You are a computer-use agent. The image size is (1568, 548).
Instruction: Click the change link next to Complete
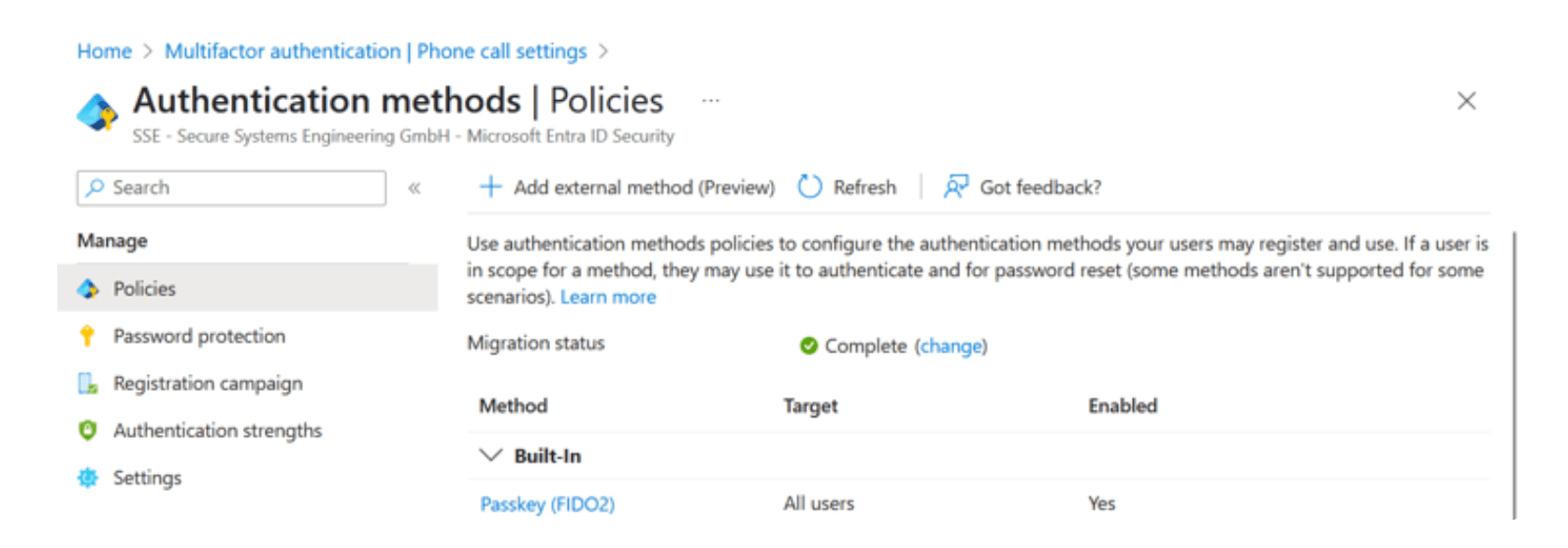click(x=951, y=346)
